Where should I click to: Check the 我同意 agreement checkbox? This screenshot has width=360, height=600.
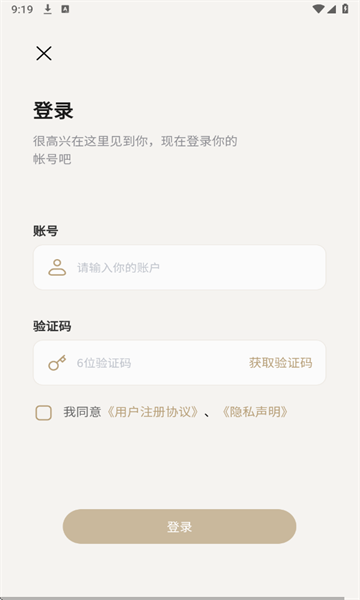44,413
